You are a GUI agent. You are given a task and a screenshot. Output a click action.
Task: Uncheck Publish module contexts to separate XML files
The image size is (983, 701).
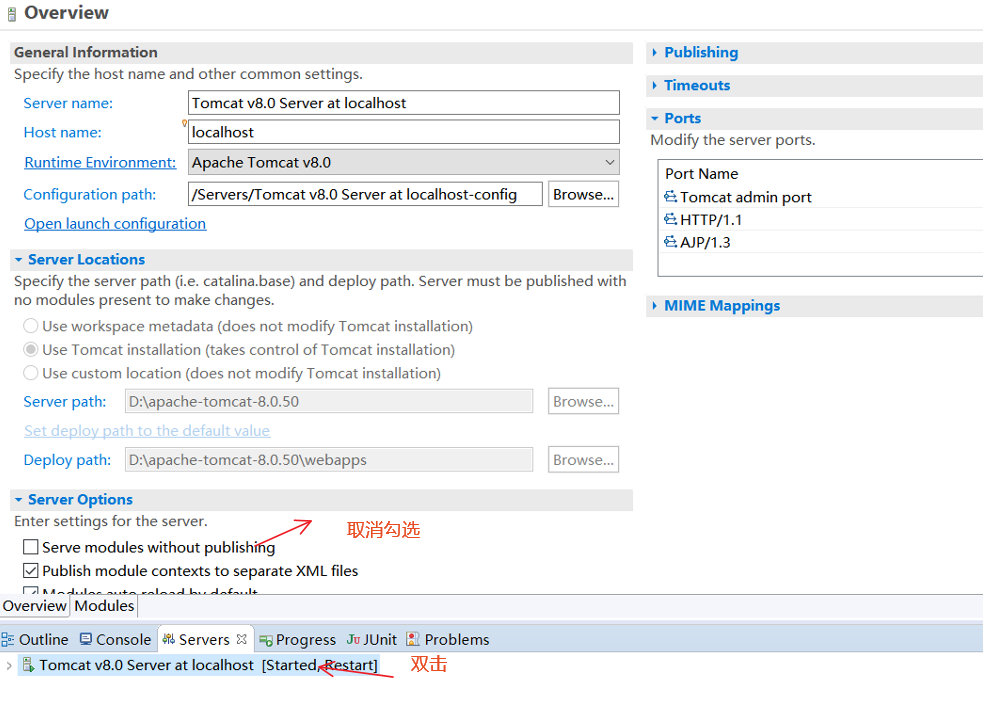31,568
